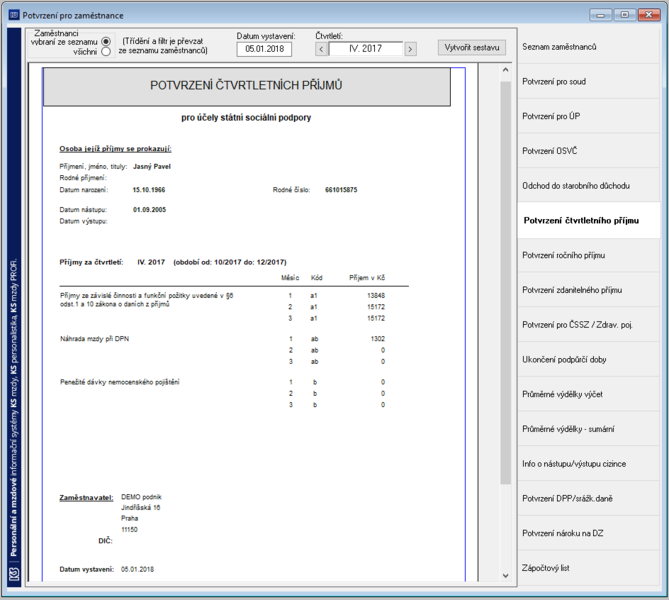This screenshot has width=669, height=600.
Task: Open Potvrzení zdanitelného příjmu
Action: pyautogui.click(x=589, y=290)
